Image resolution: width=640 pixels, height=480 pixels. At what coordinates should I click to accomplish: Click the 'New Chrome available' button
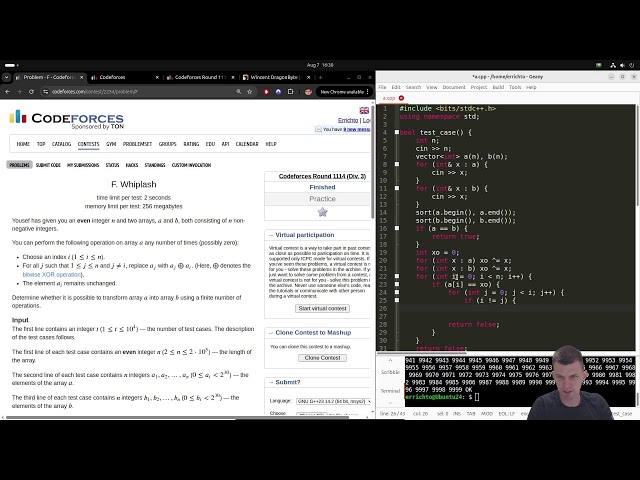coord(344,92)
